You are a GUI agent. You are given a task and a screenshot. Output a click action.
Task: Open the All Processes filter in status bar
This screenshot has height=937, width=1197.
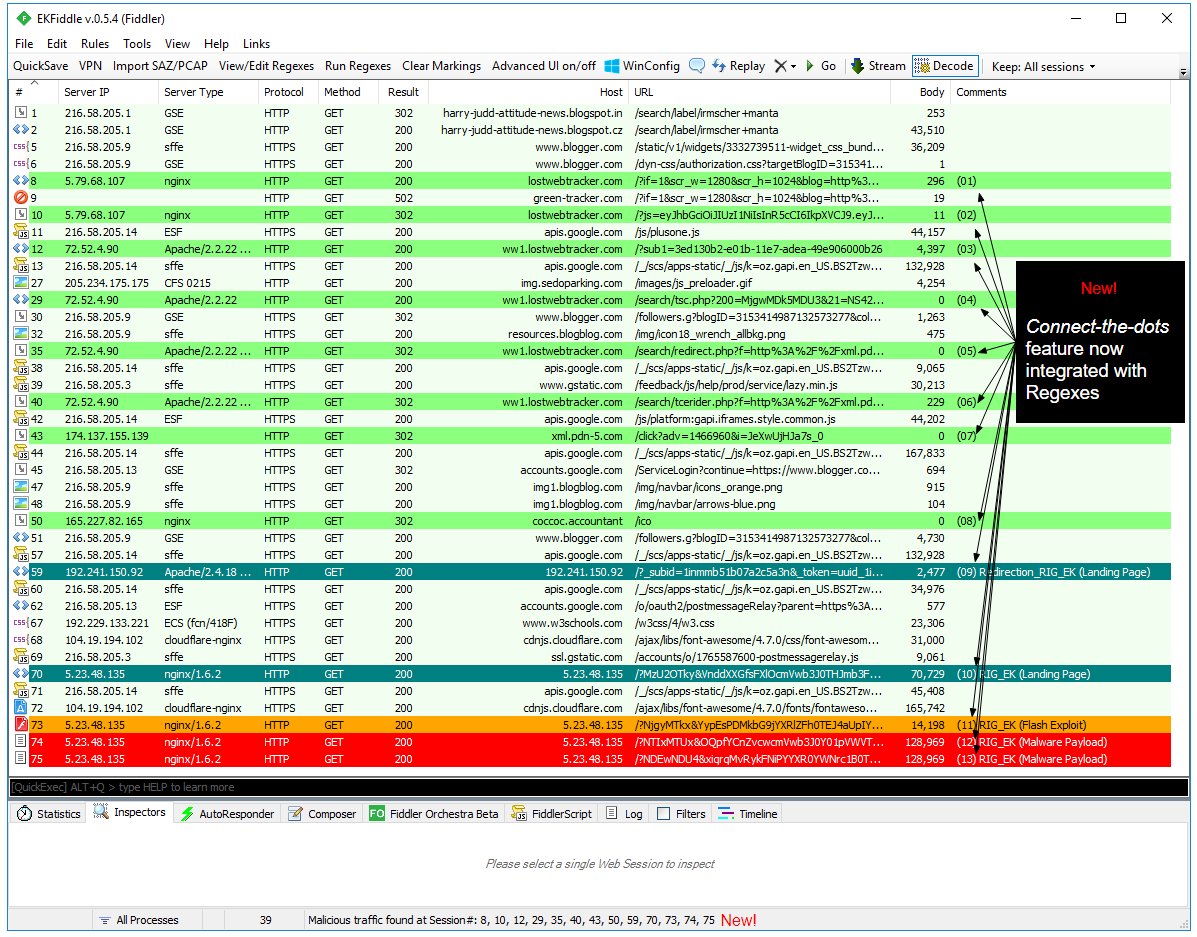138,920
